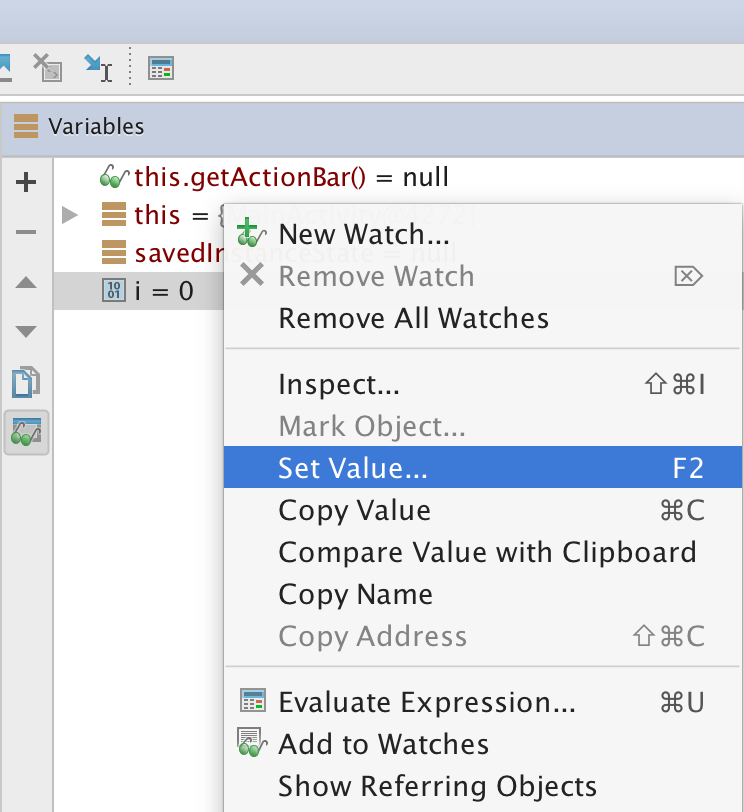744x812 pixels.
Task: Expand the 'this' variable node
Action: (x=69, y=214)
